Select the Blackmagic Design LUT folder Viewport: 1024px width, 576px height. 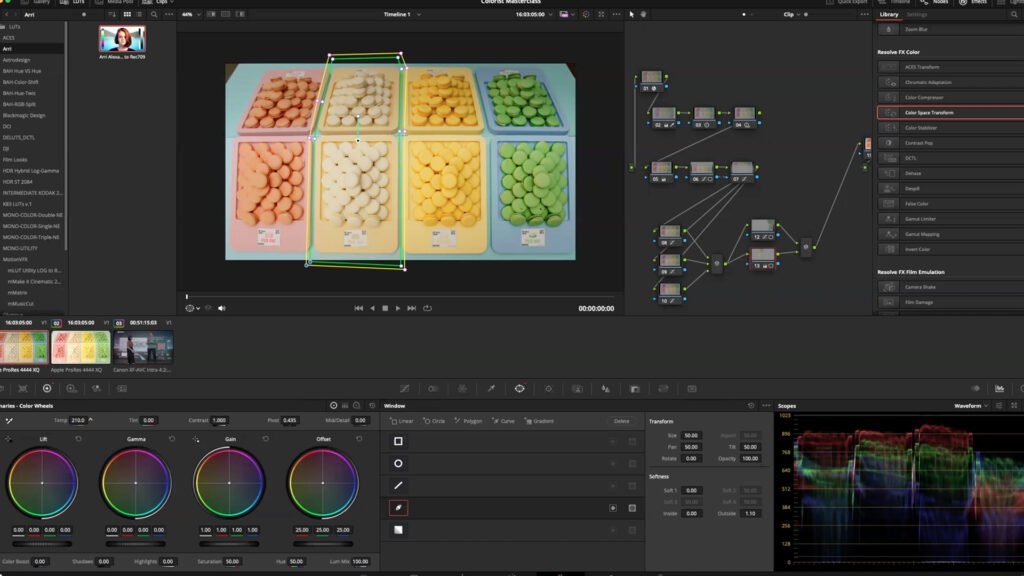coord(33,116)
